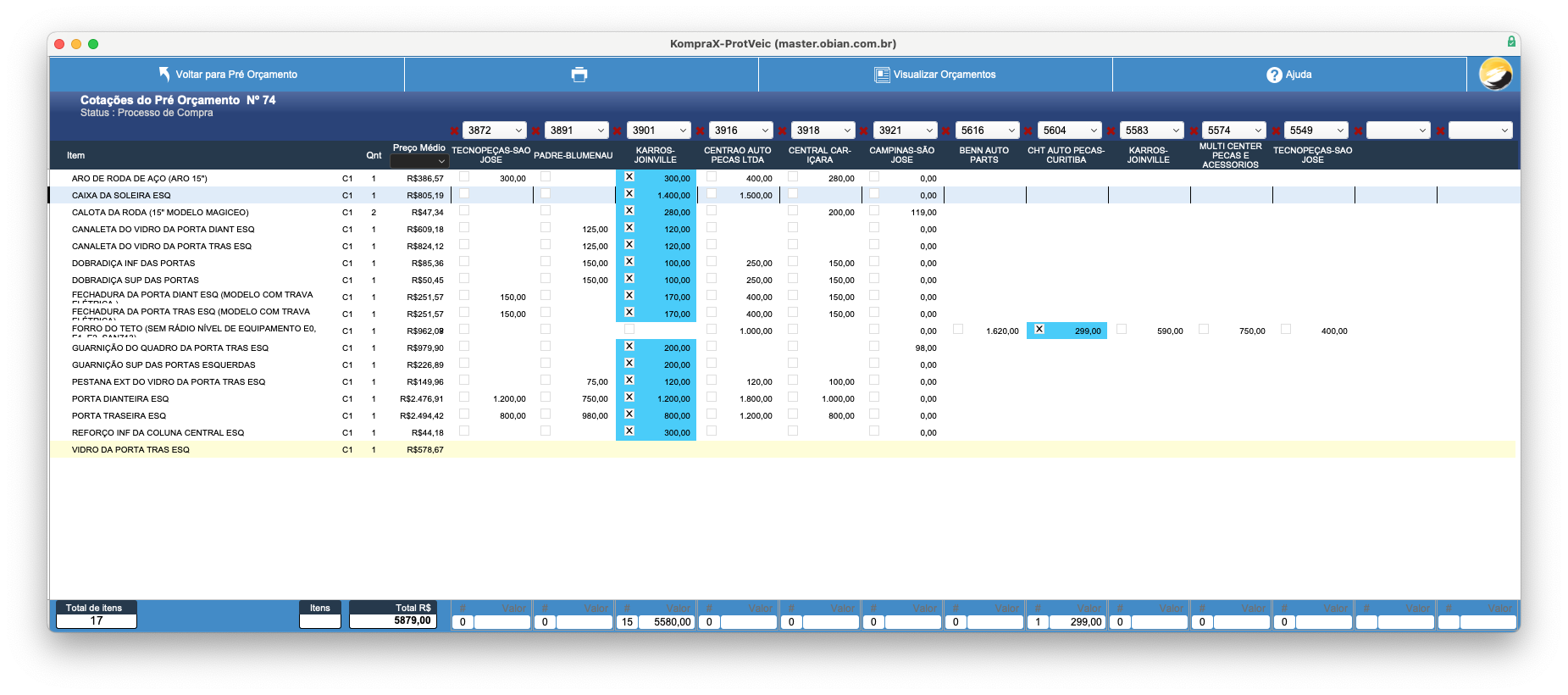Viewport: 1568px width, 695px height.
Task: Uncheck KARROS-JOINVILLE box for REFORÇO INF DA COLUNA
Action: [x=629, y=431]
